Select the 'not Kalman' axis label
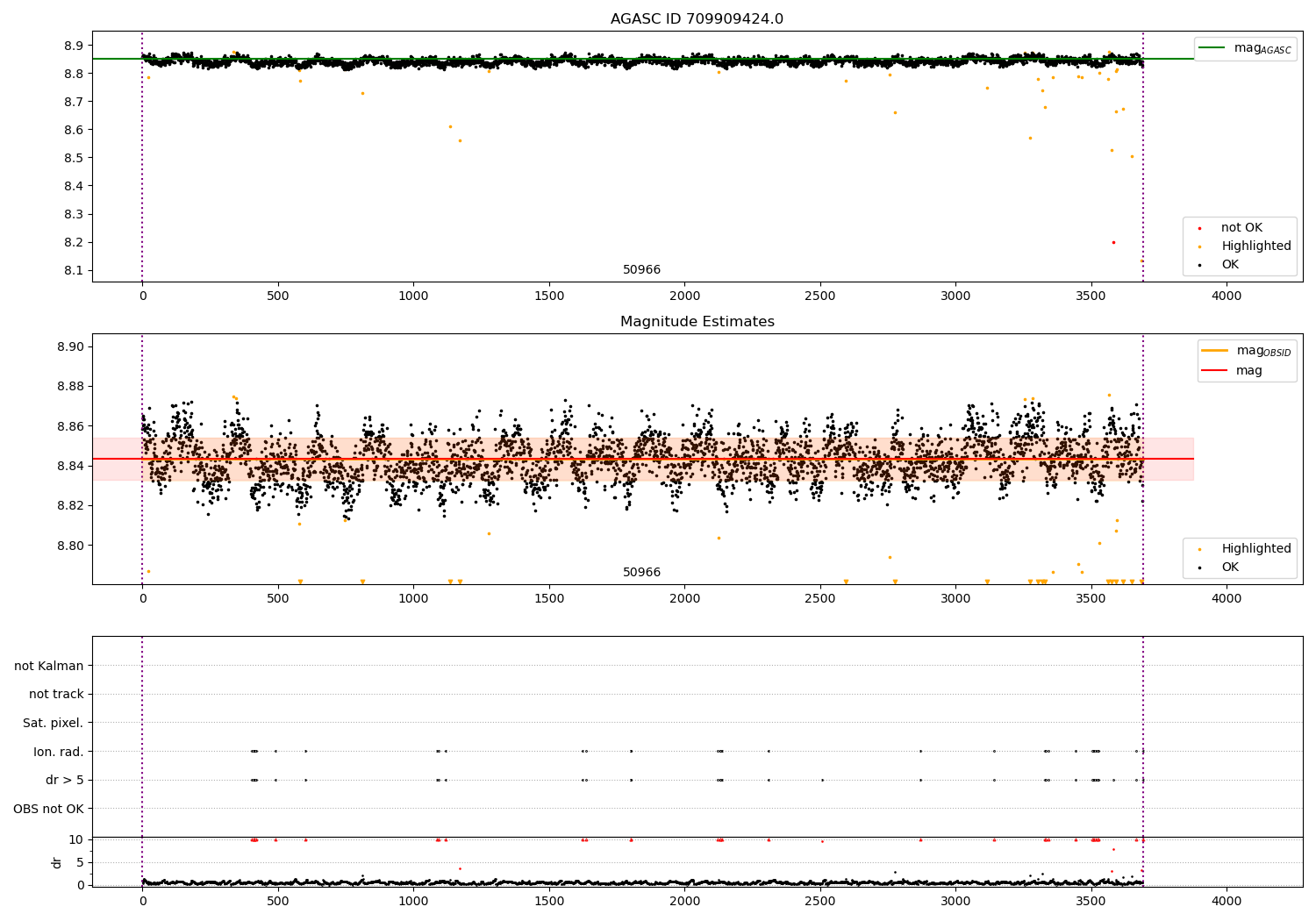This screenshot has height=921, width=1316. point(49,667)
